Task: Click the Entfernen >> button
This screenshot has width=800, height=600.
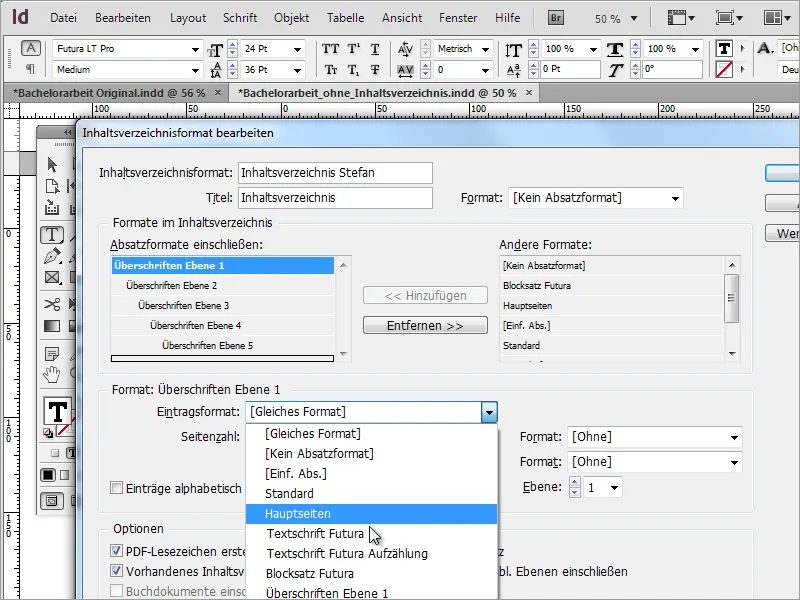Action: (425, 326)
